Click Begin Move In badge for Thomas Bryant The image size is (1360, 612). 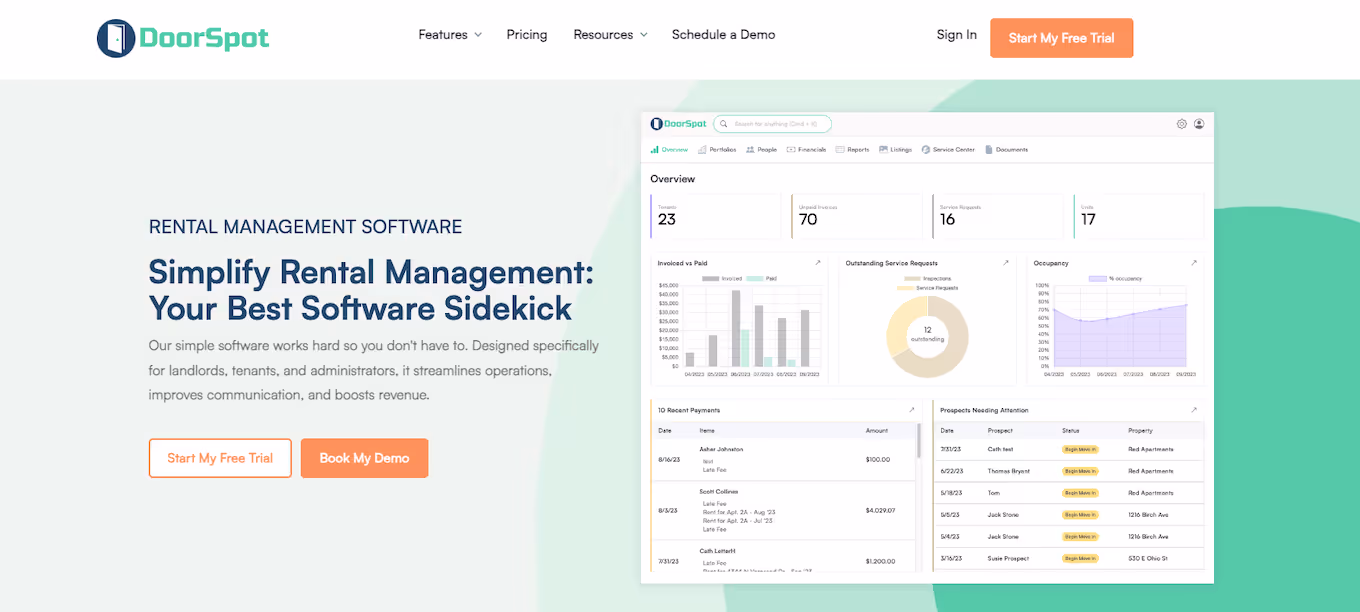[1080, 471]
